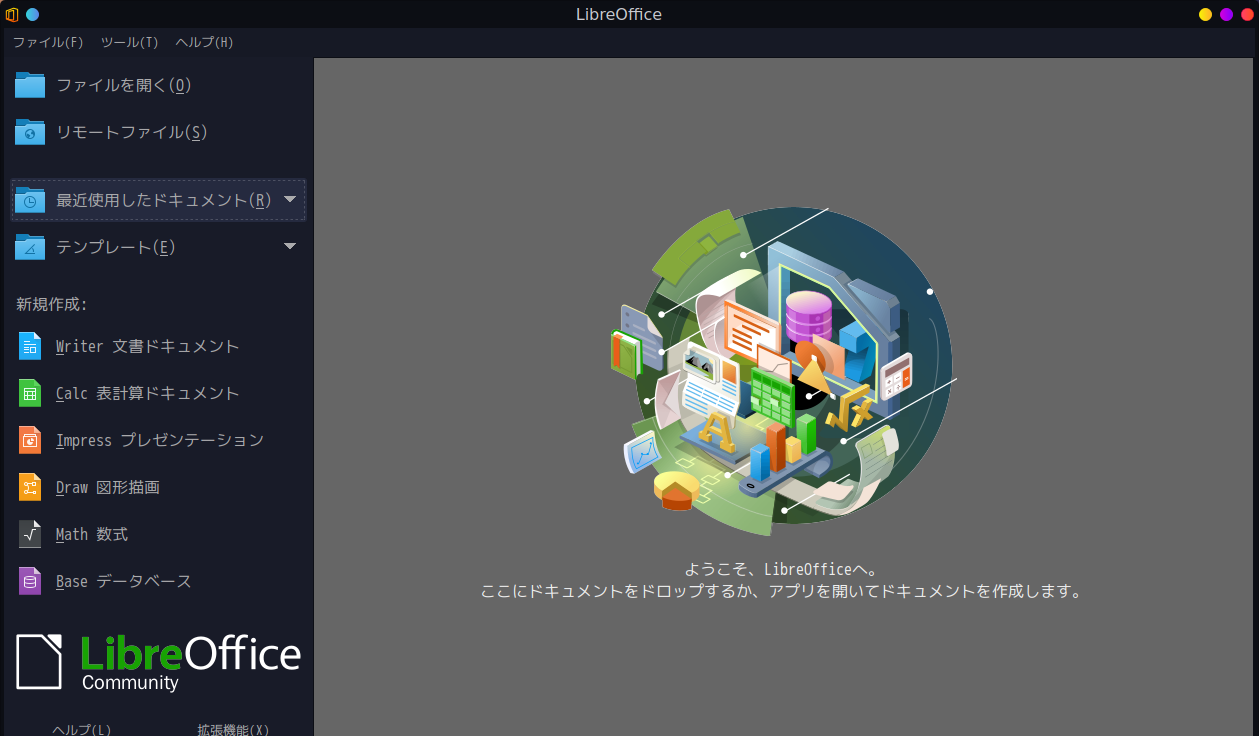Expand the テンプレート dropdown arrow
Viewport: 1259px width, 736px height.
click(290, 246)
